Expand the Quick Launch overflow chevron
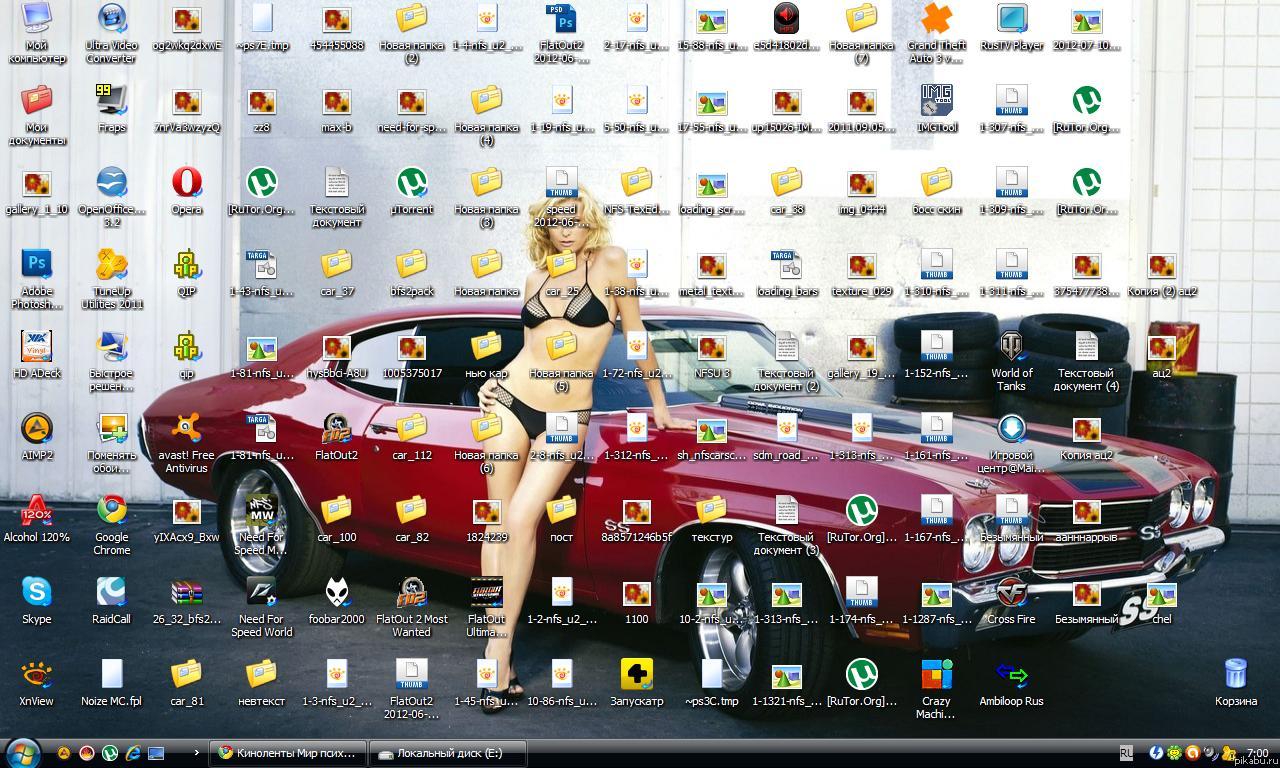Screen dimensions: 1280x768 196,753
